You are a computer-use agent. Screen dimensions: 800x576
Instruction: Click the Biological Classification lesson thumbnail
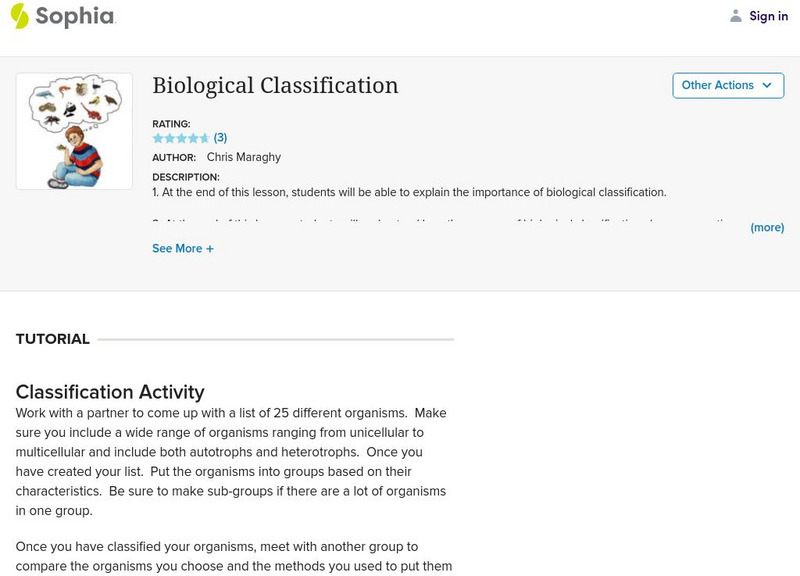[73, 129]
